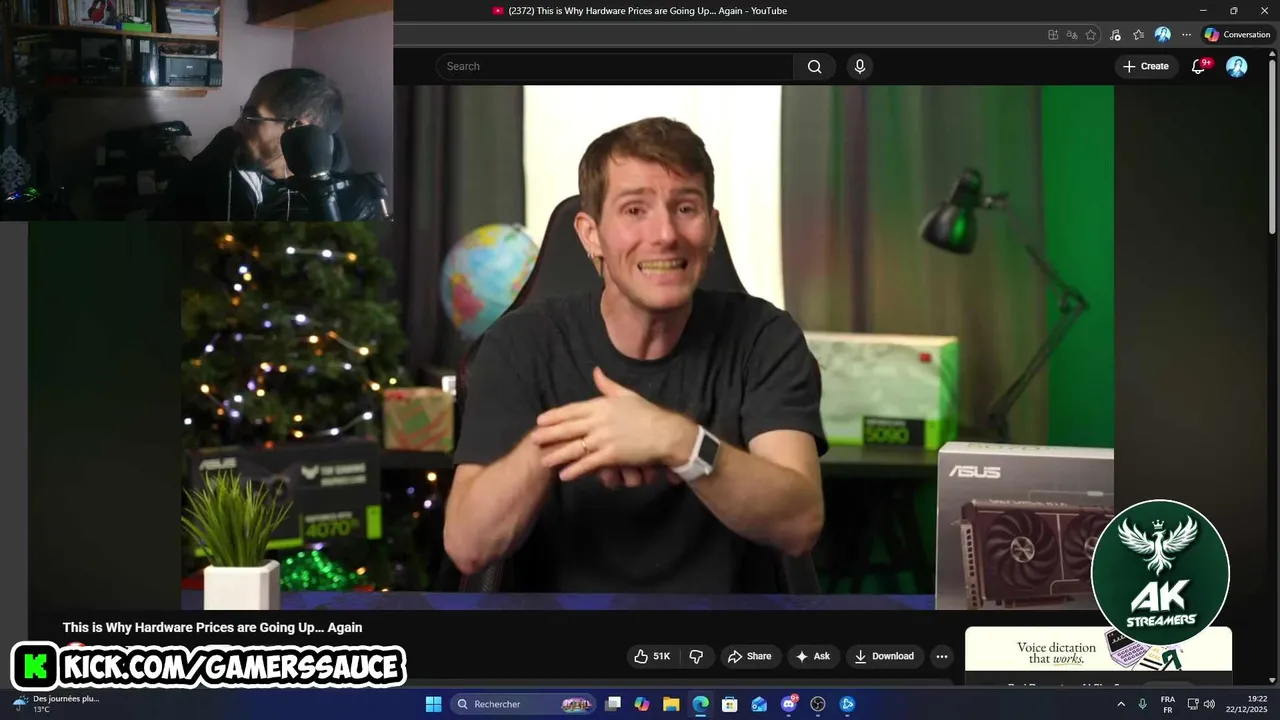Click the Windows taskbar Rechercher search box
Viewport: 1280px width, 720px height.
click(x=523, y=704)
